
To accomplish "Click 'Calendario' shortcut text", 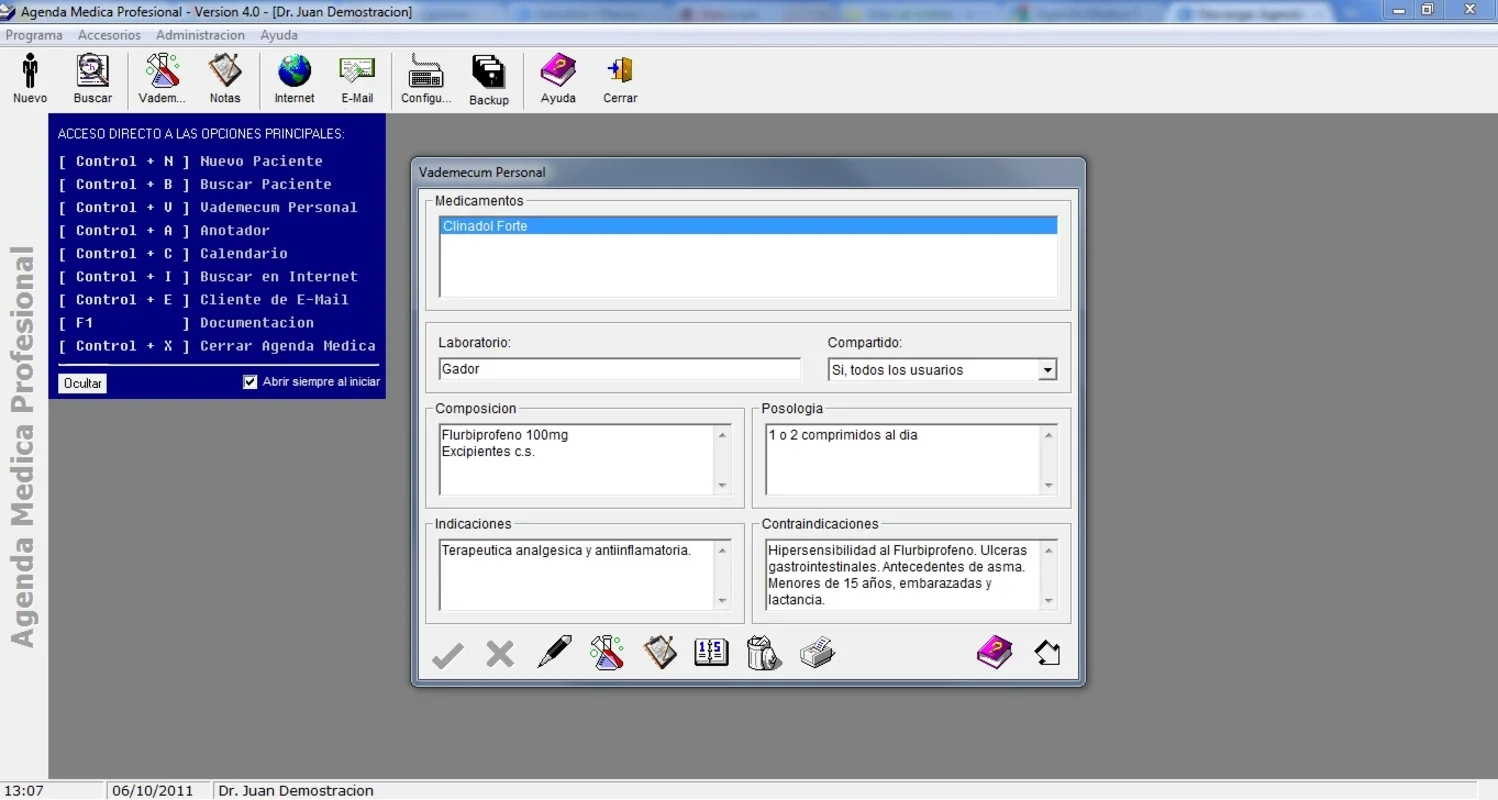I will 244,253.
